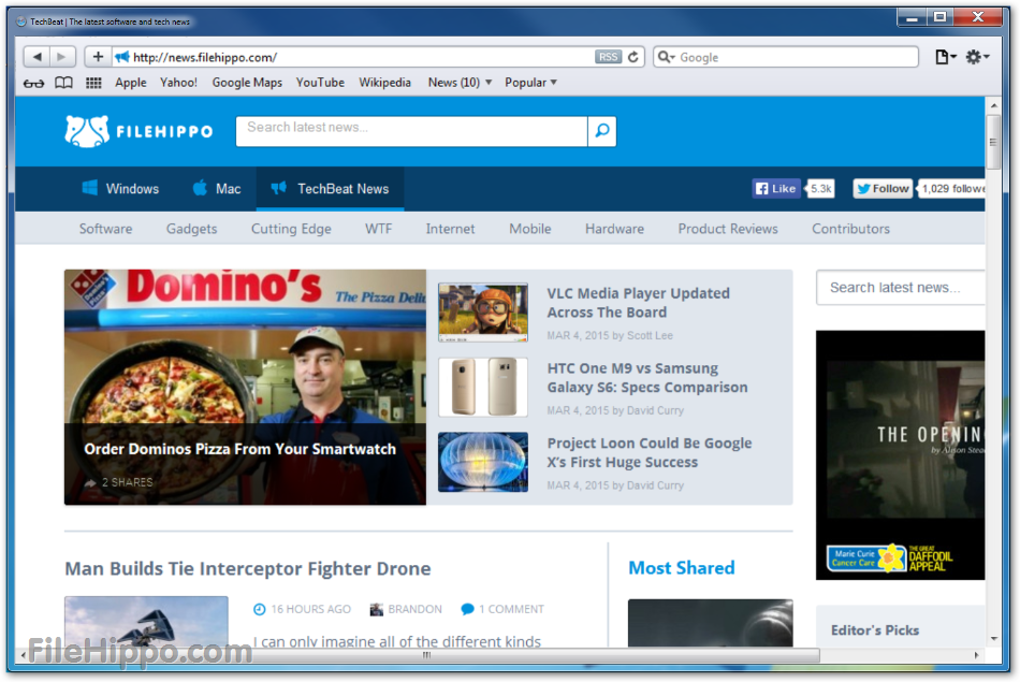Maximize the browser window
This screenshot has width=1020, height=682.
[941, 18]
